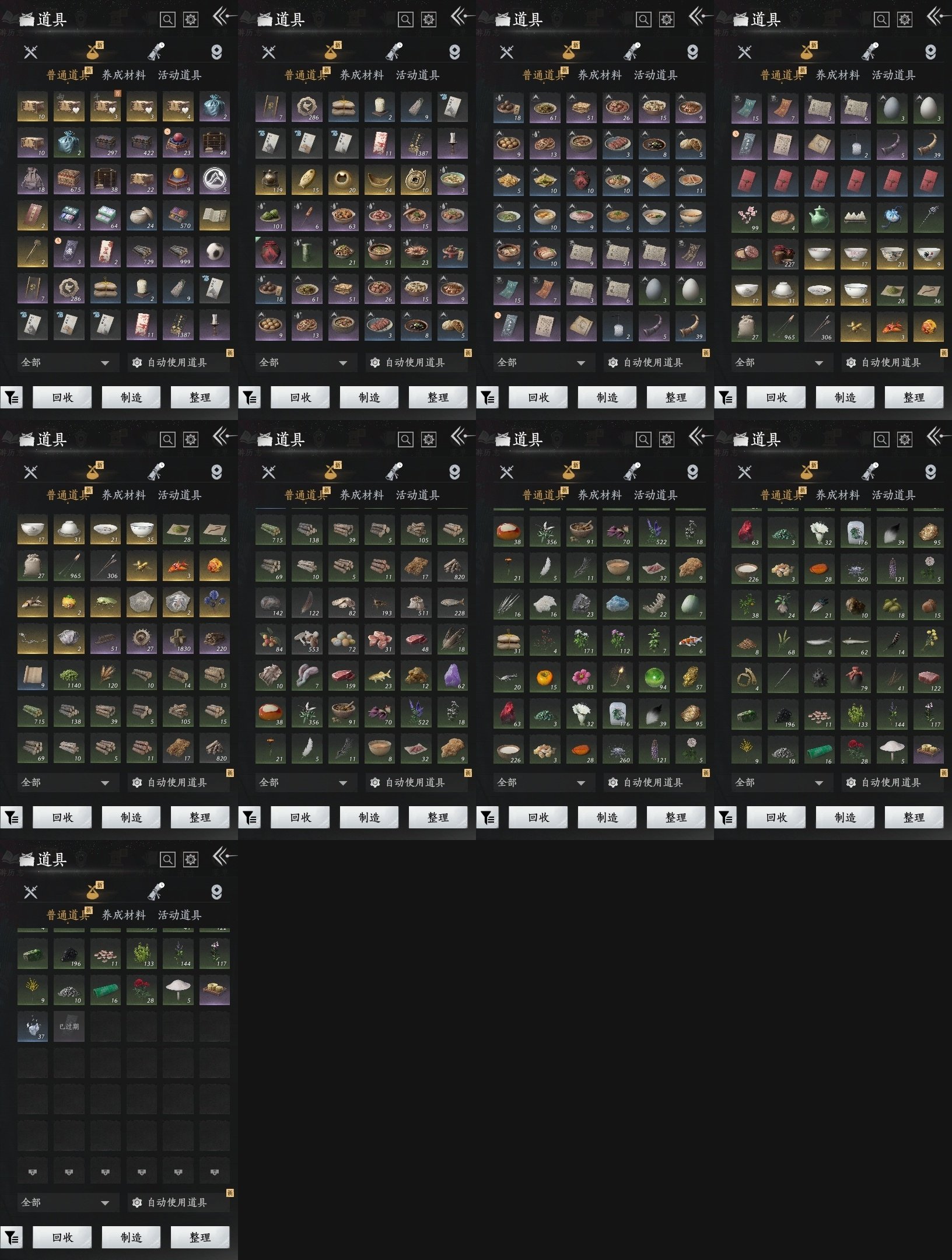Select the wine jar with count 227
952x1260 pixels.
782,253
